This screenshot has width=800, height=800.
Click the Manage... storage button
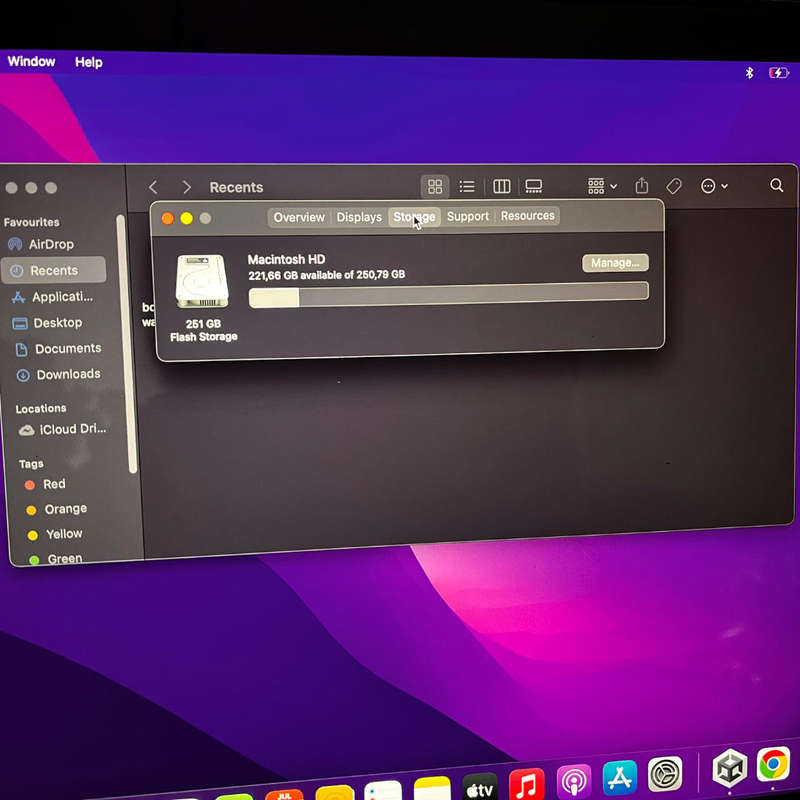(x=615, y=263)
